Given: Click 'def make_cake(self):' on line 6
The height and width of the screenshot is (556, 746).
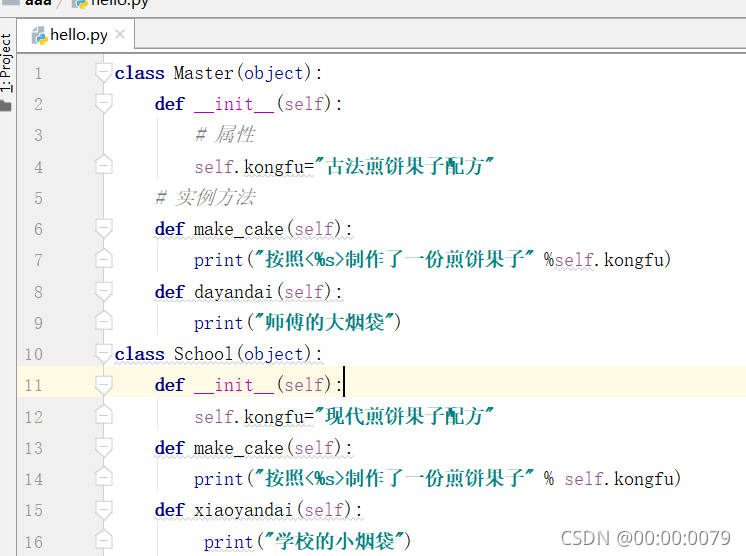Looking at the screenshot, I should (x=254, y=229).
